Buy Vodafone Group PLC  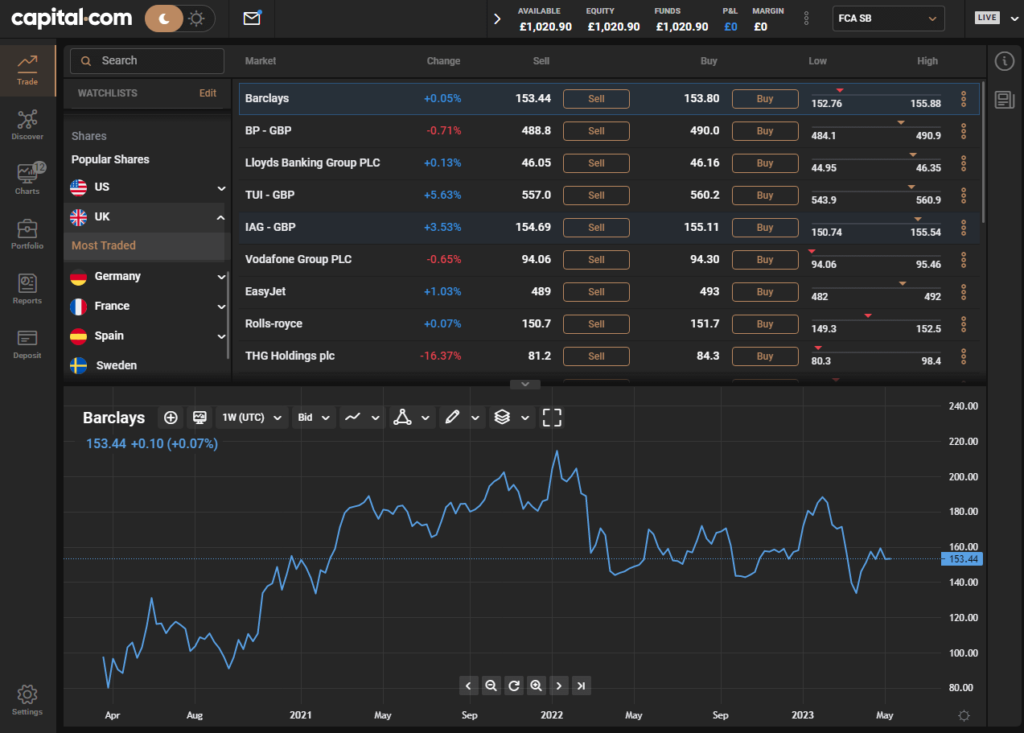point(765,259)
